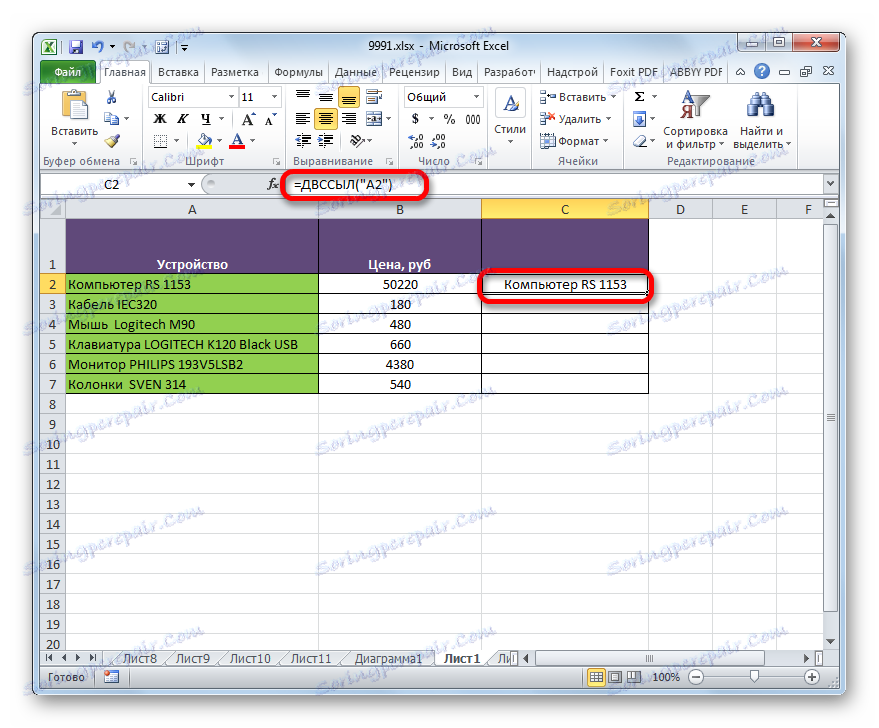Viewport: 879px width, 728px height.
Task: Switch to the Вид ribbon tab
Action: point(461,72)
